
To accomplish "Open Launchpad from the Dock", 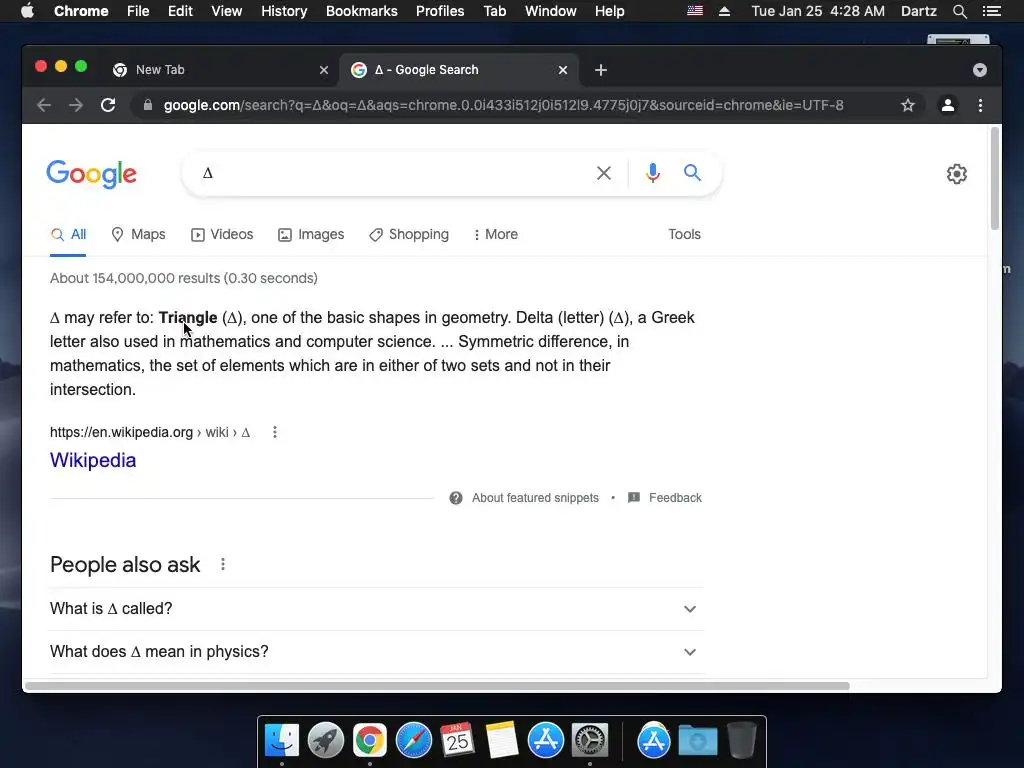I will 325,741.
